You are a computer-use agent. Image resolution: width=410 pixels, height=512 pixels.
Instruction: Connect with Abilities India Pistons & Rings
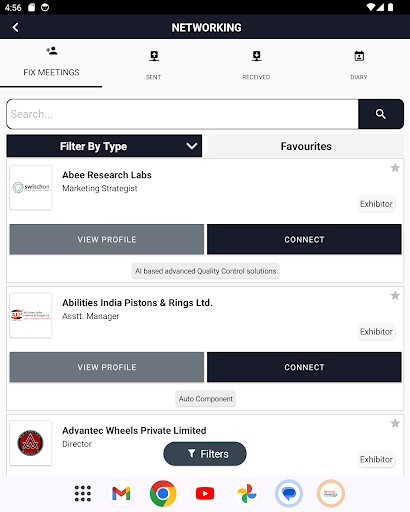click(x=304, y=367)
